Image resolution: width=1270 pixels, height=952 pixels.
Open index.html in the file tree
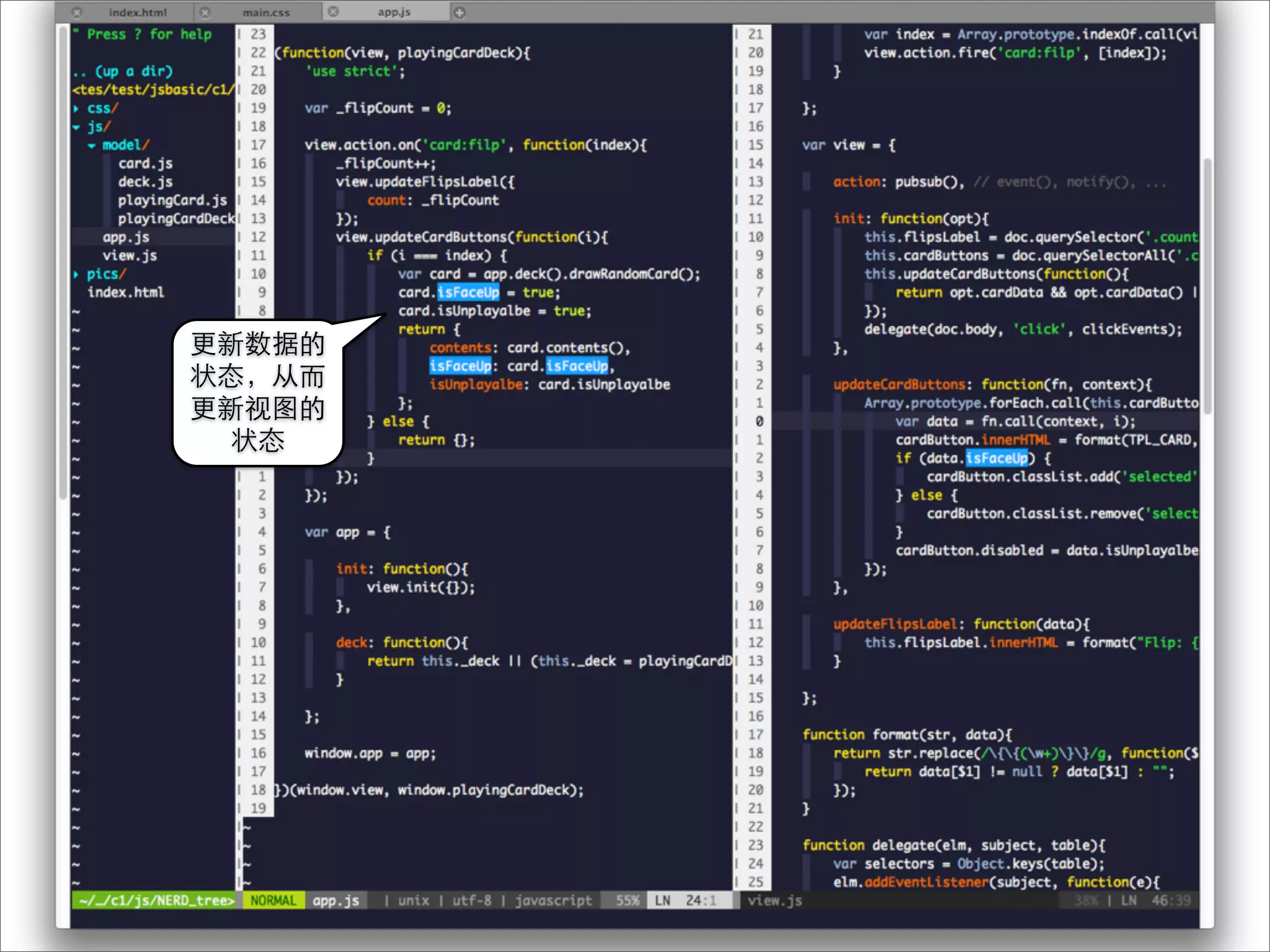point(126,293)
